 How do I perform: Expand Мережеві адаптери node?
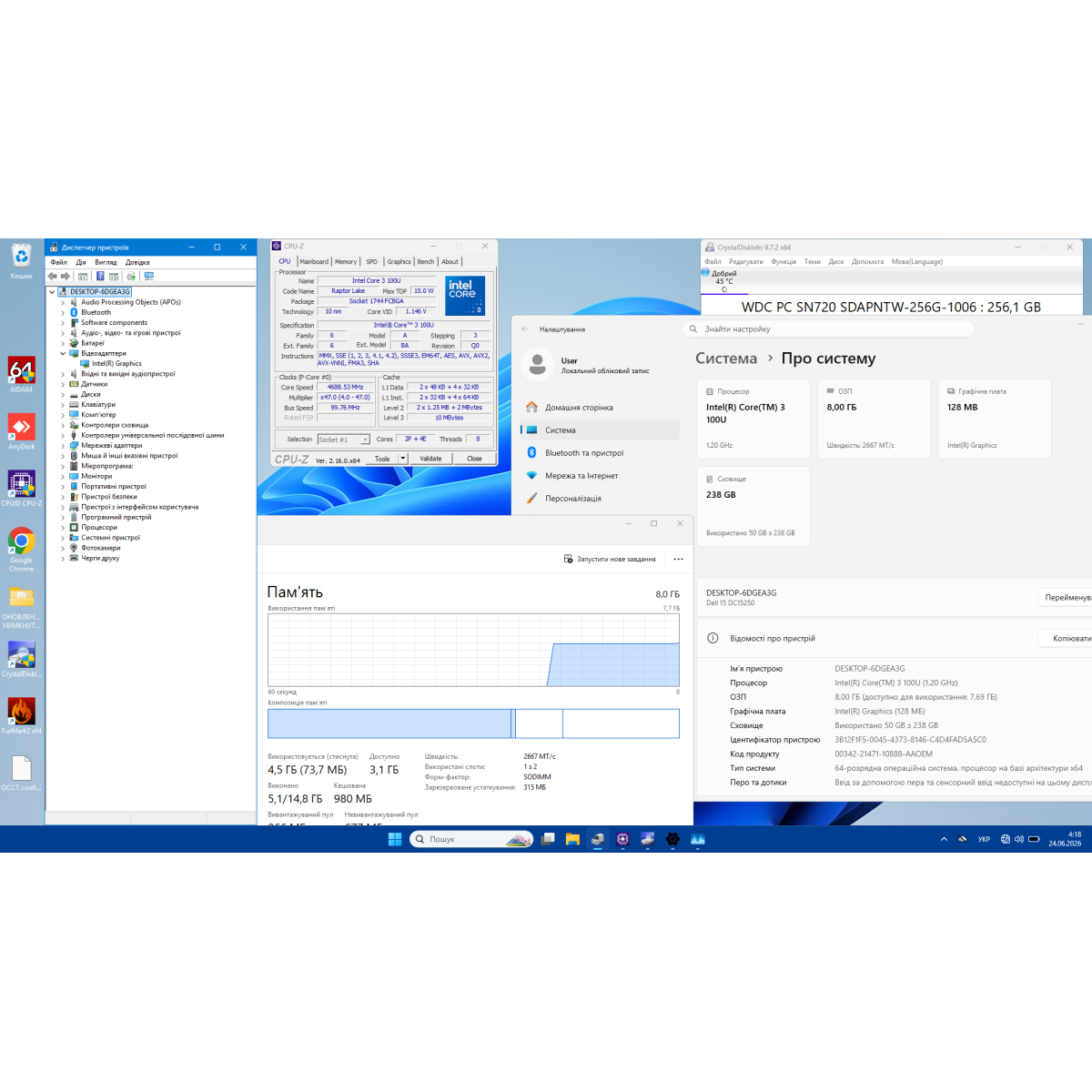click(63, 445)
